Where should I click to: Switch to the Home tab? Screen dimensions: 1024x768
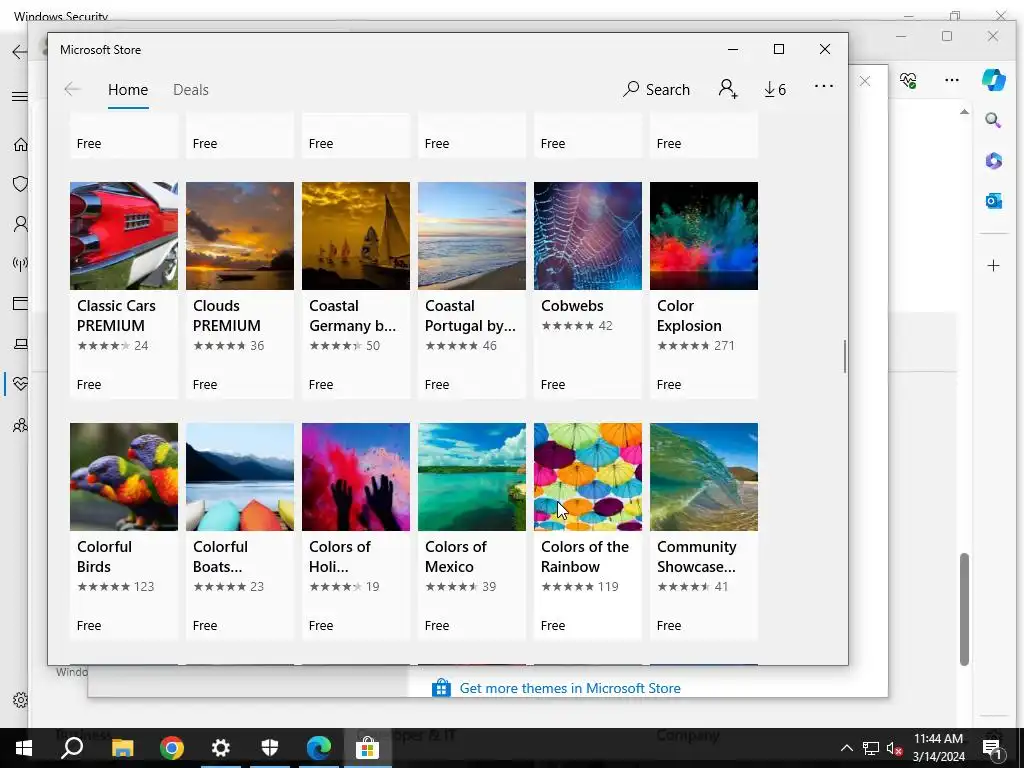128,89
